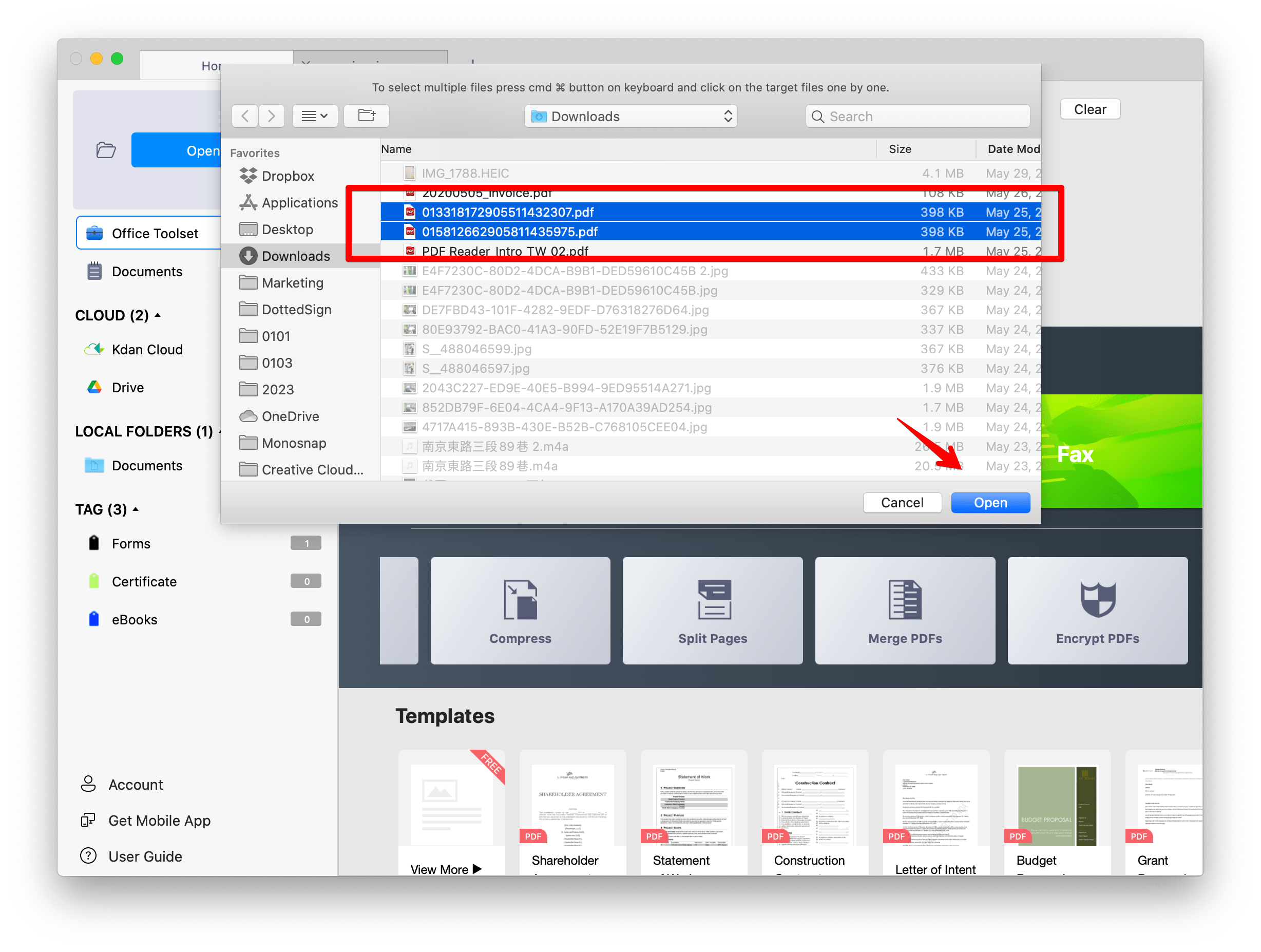This screenshot has width=1261, height=952.
Task: Click the back arrow in the file dialog
Action: (244, 116)
